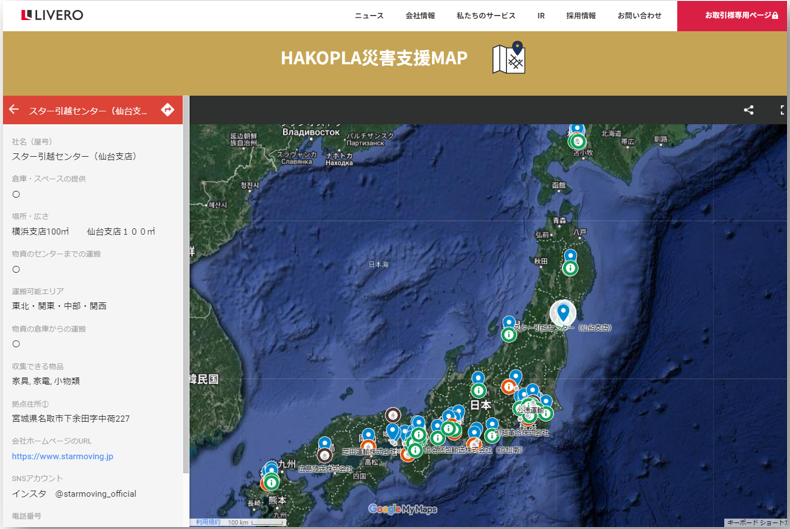The width and height of the screenshot is (790, 529).
Task: Click the address 宮城県名取市下余田字中荷227
Action: (71, 419)
